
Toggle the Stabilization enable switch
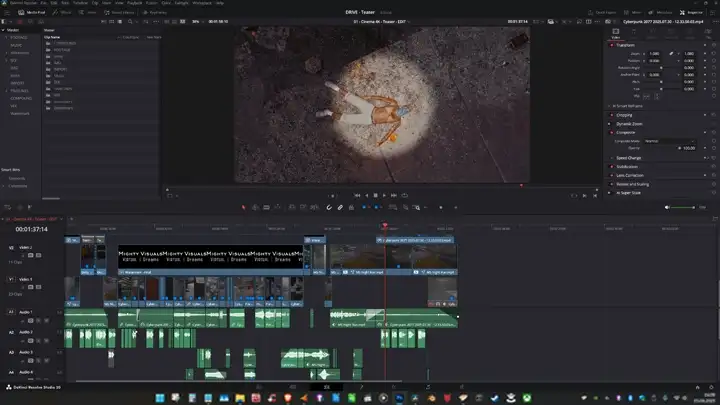click(610, 167)
